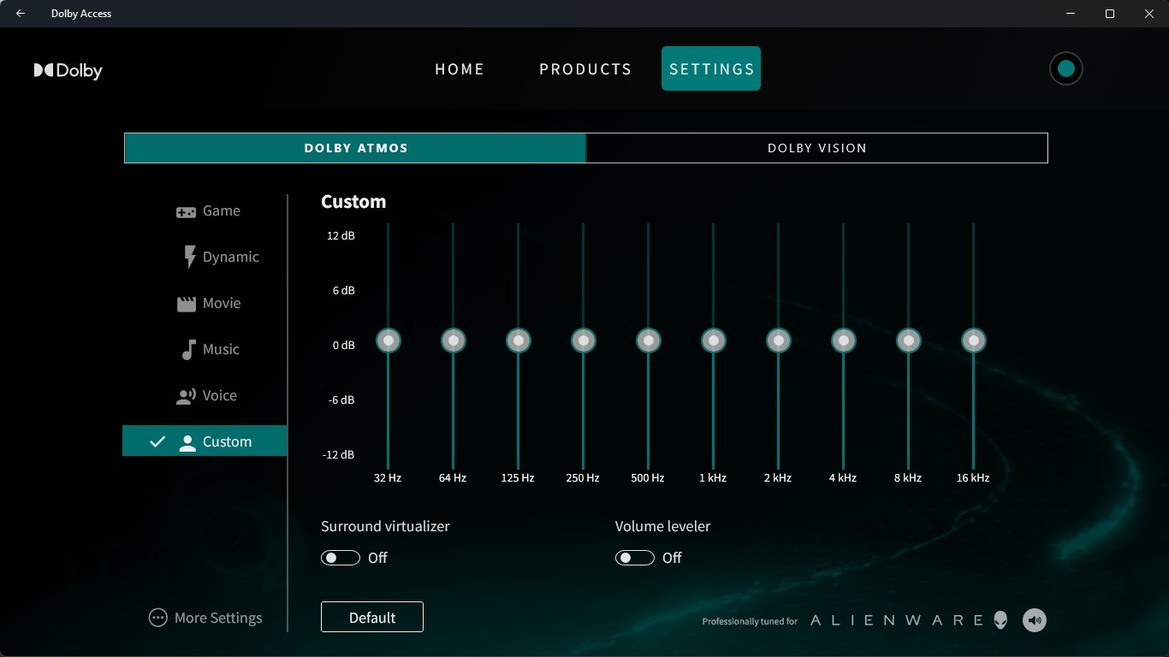Click the Alienware alien head logo
Screen dimensions: 1169x657
tap(1001, 620)
